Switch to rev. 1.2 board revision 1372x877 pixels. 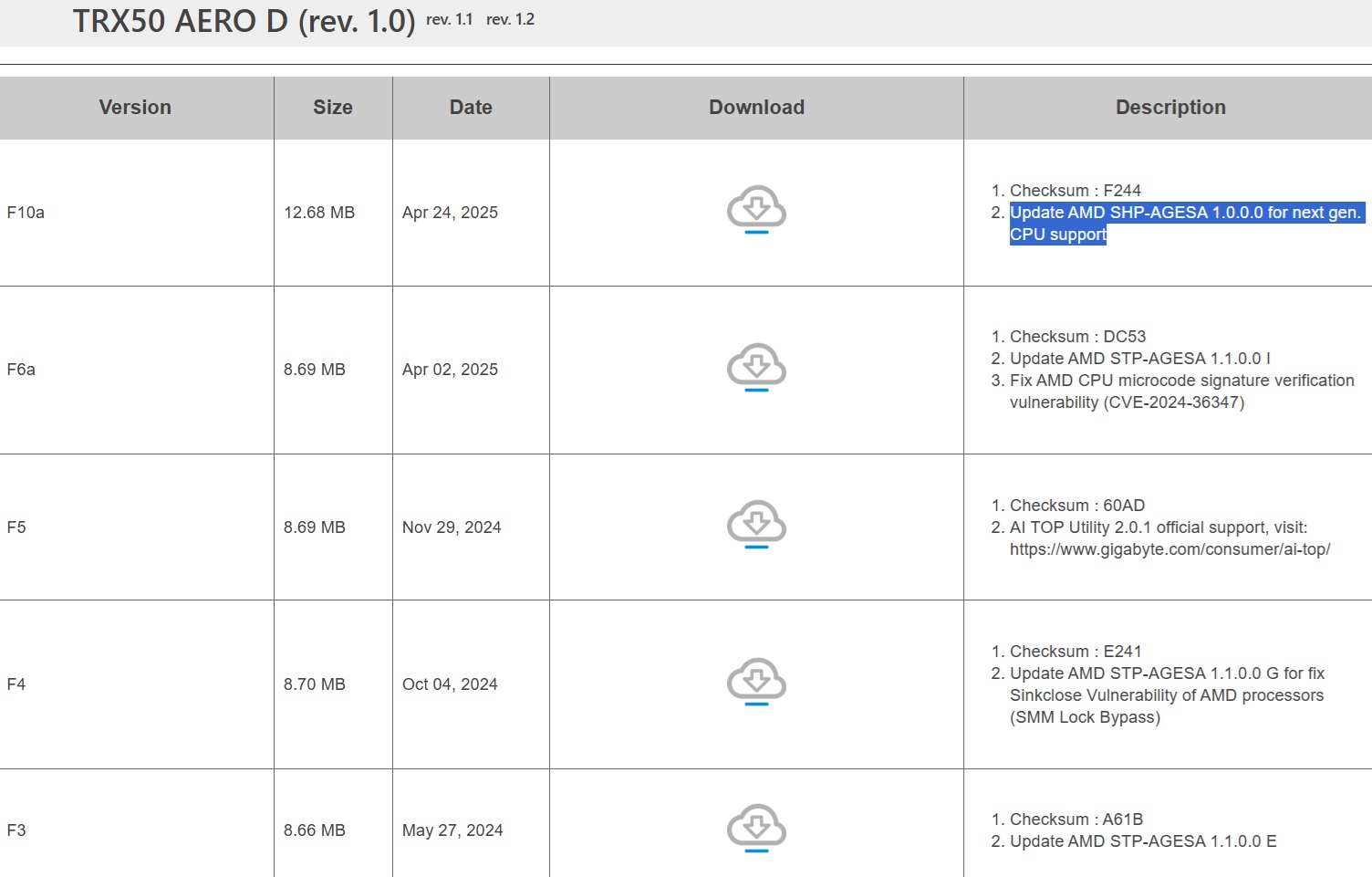(510, 19)
